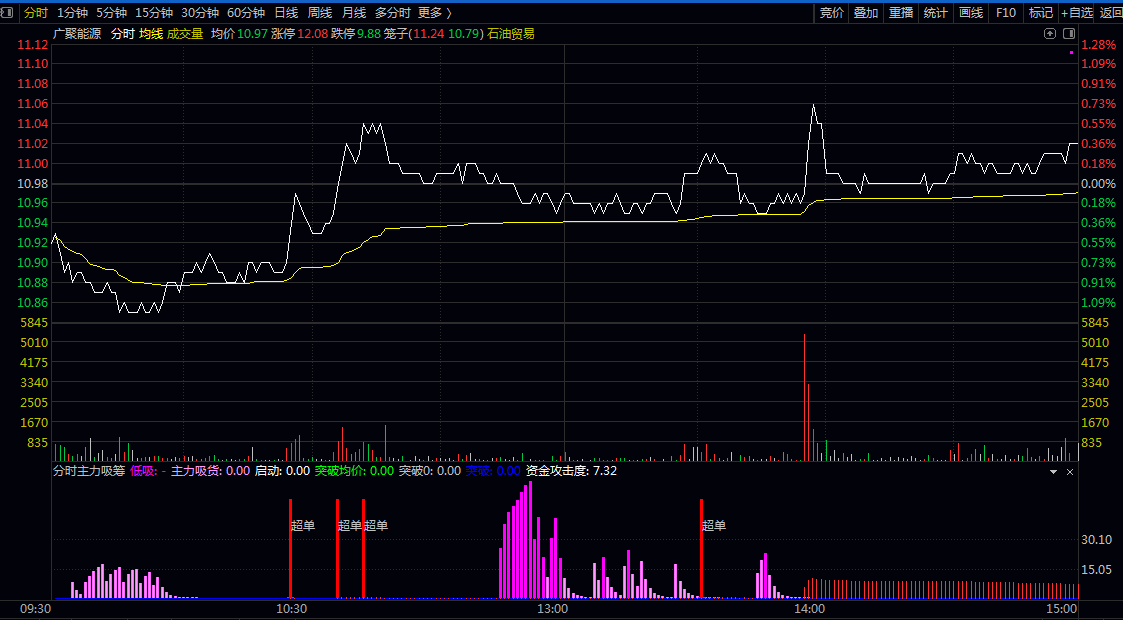Click the 14:00 volume spike bar
Screen dimensions: 1123x620
(x=804, y=400)
